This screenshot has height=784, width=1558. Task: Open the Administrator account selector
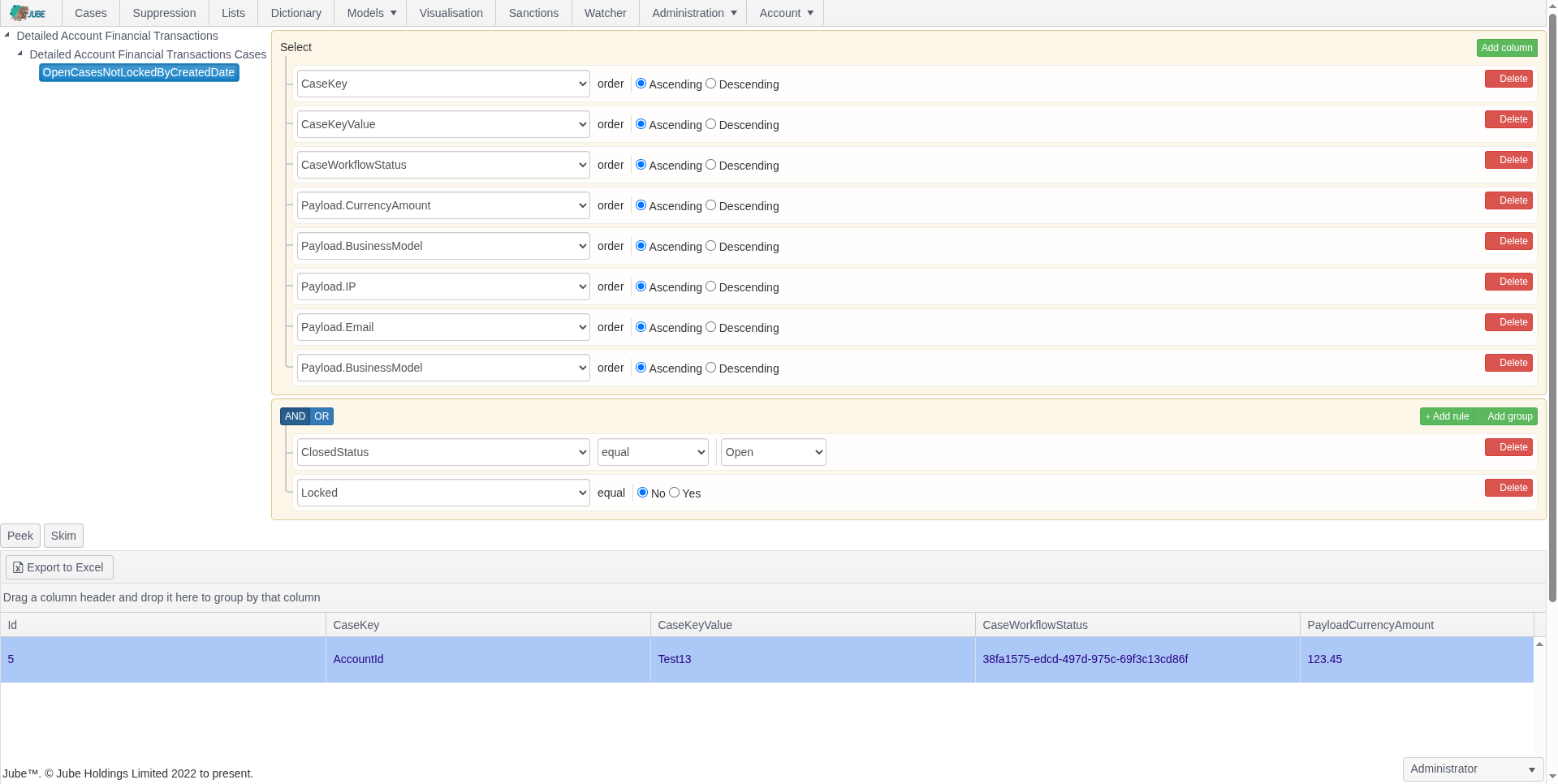[1472, 769]
